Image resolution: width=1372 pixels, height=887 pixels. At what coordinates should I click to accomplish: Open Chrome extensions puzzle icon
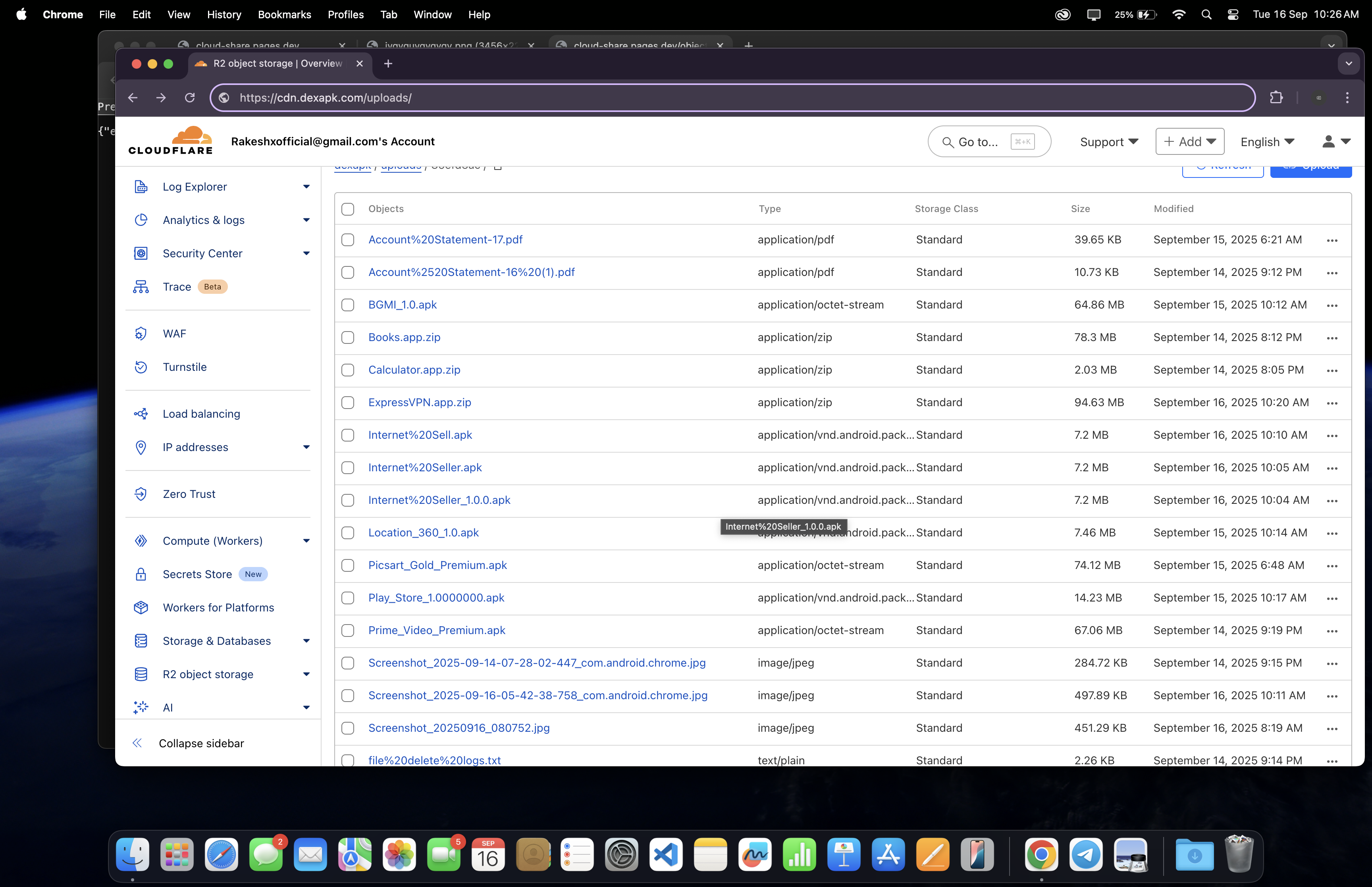coord(1276,97)
